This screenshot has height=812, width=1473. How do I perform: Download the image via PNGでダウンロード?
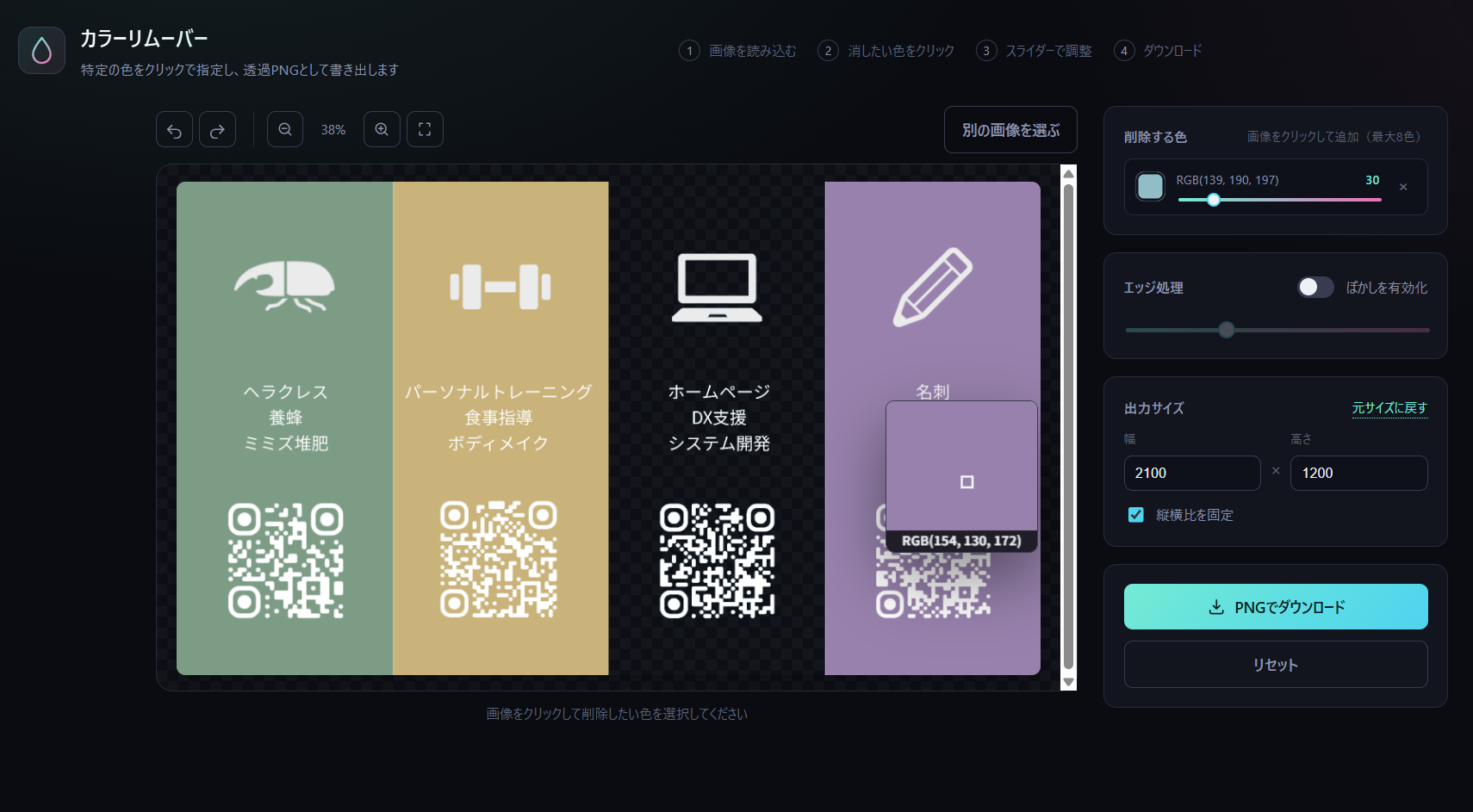(x=1276, y=607)
